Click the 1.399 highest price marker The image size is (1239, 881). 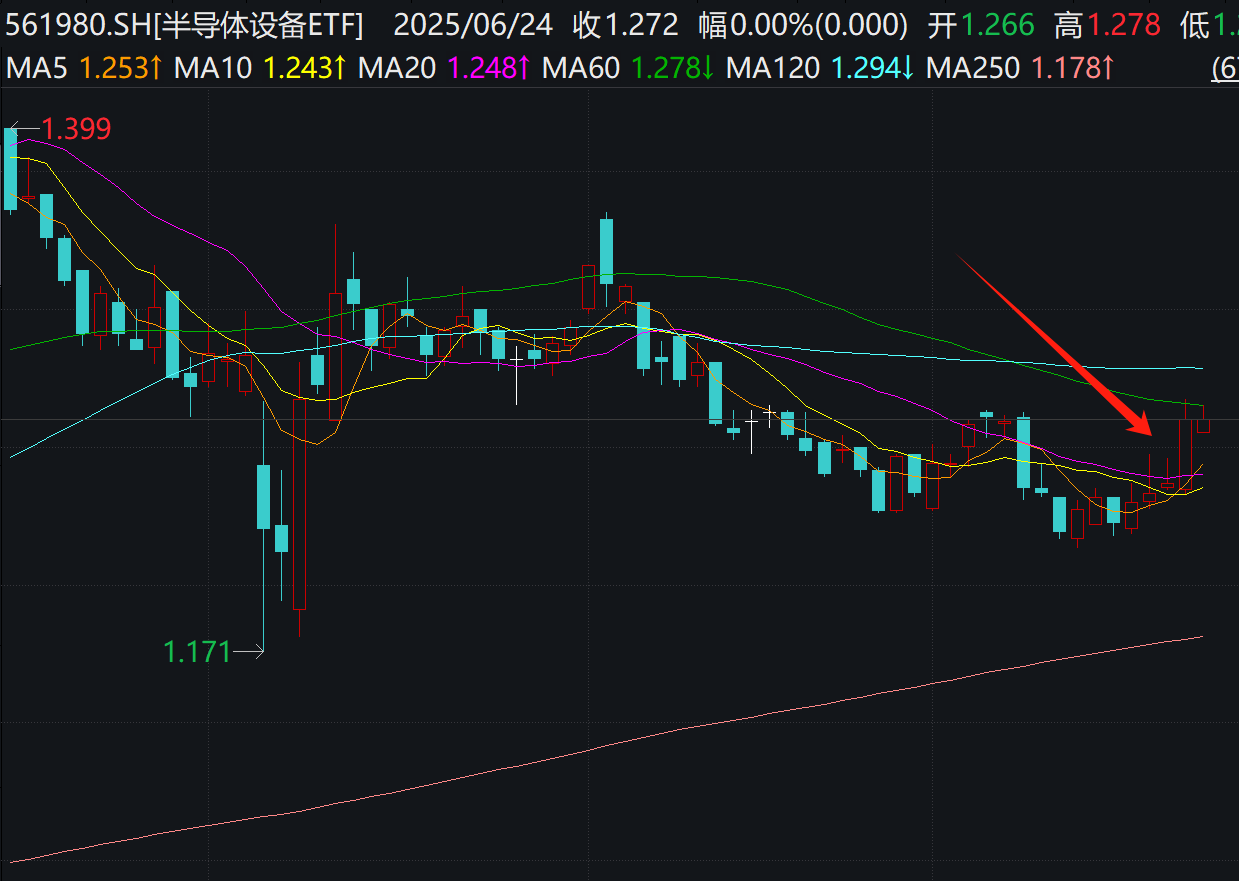coord(76,129)
